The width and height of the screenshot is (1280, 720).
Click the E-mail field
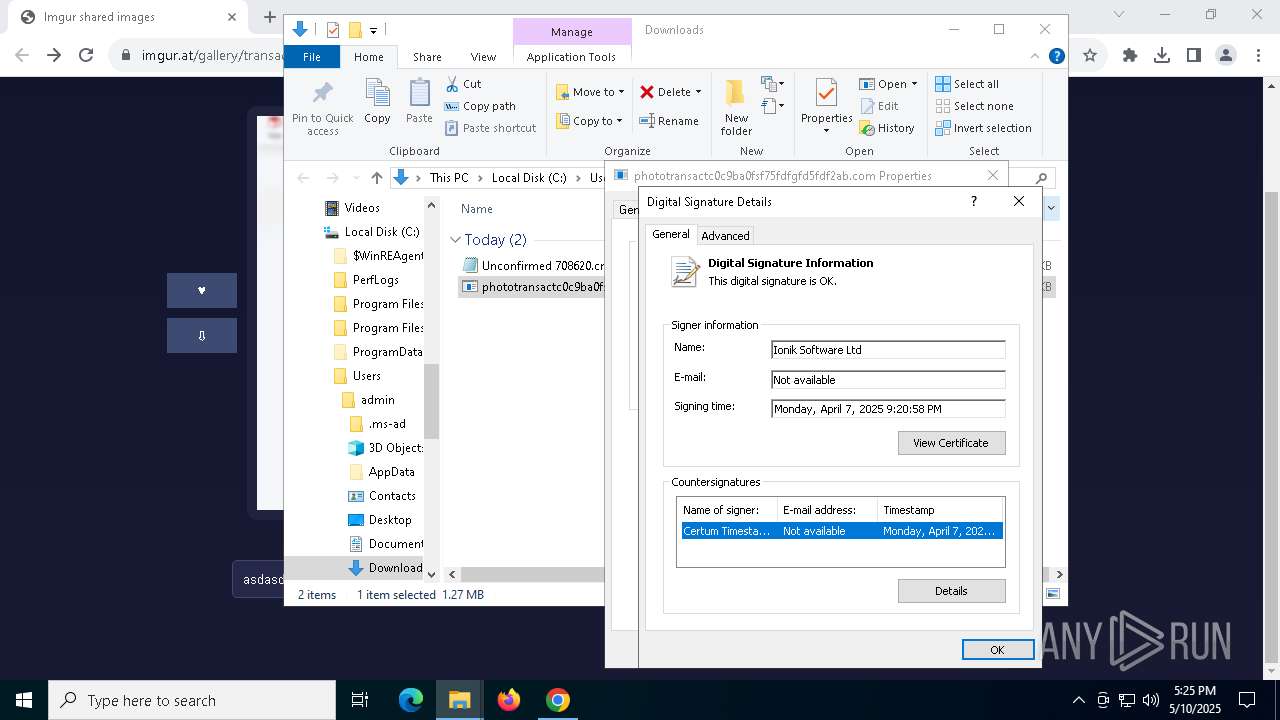888,380
